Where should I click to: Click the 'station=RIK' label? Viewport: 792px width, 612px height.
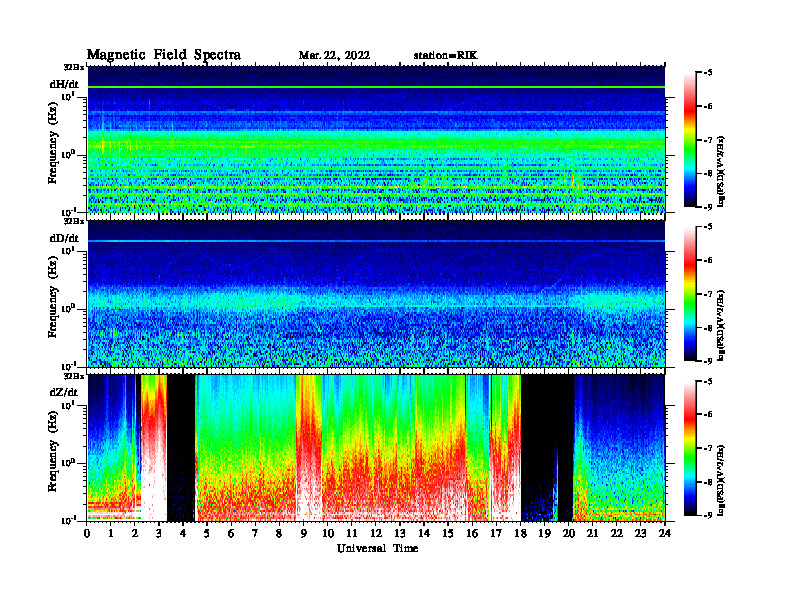point(445,56)
